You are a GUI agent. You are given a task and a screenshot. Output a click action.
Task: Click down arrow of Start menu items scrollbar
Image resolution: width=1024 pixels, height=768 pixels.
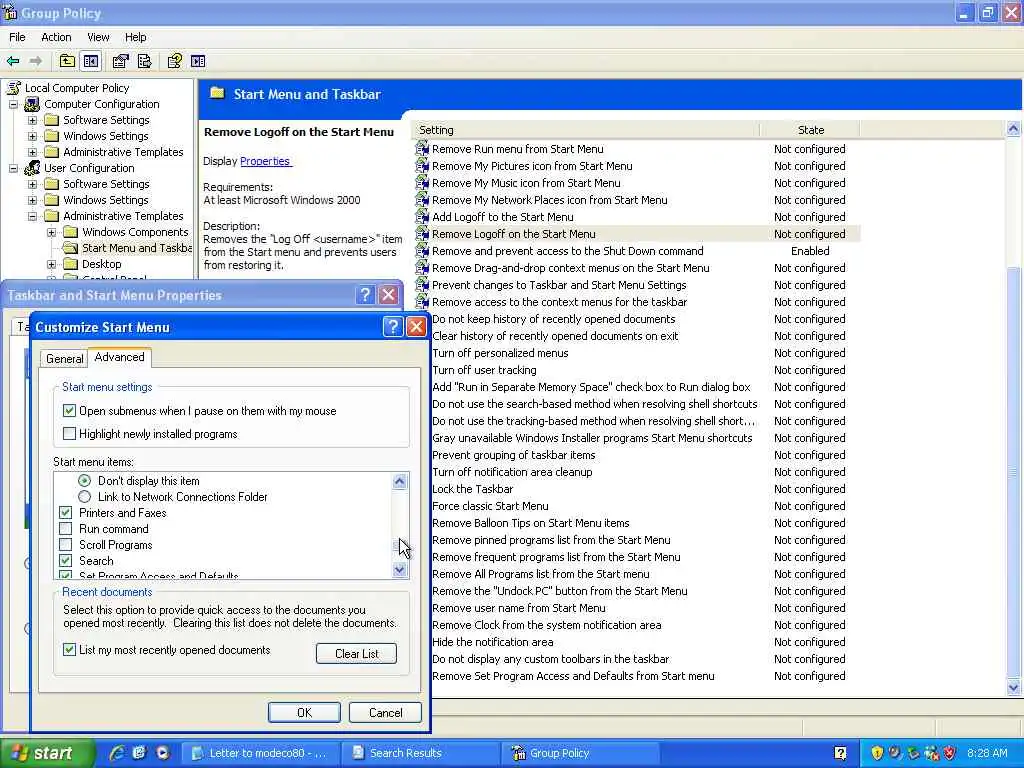coord(400,570)
